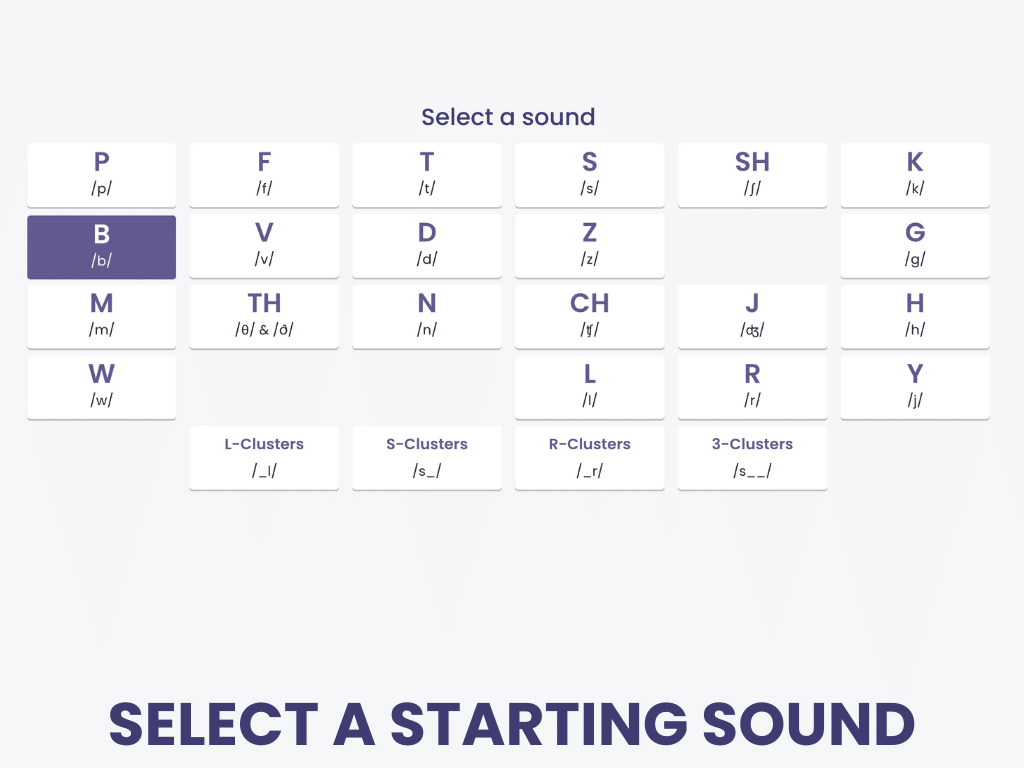Select the CH sound button

pyautogui.click(x=589, y=316)
